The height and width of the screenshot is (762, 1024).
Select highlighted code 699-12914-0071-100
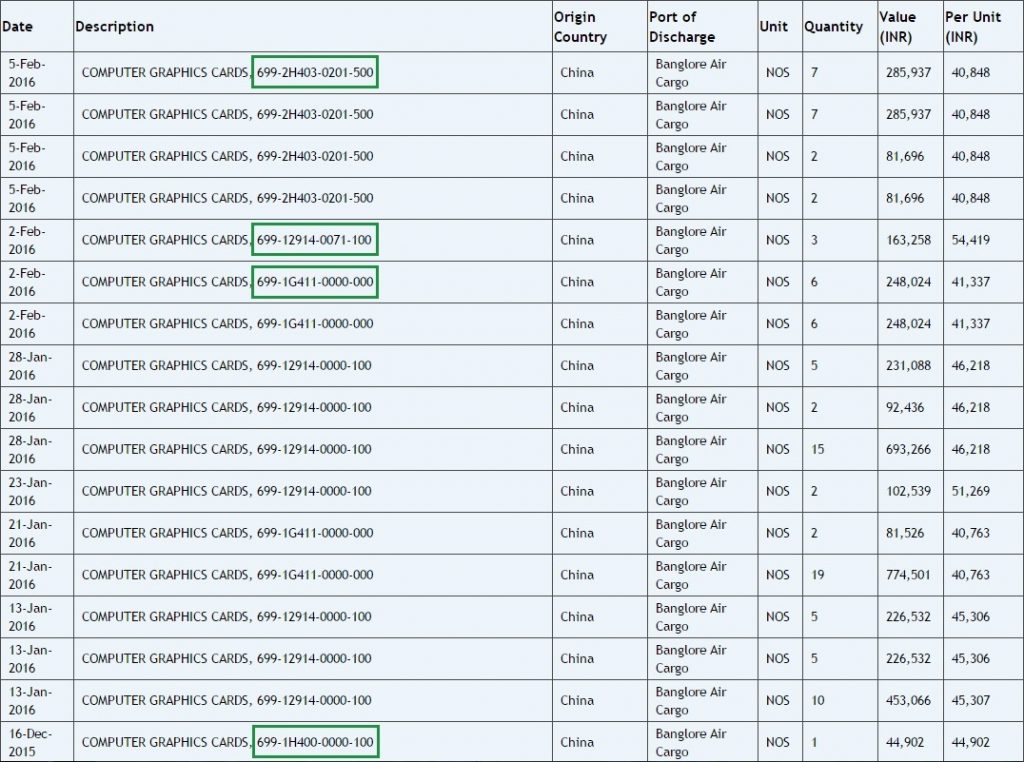[x=315, y=240]
